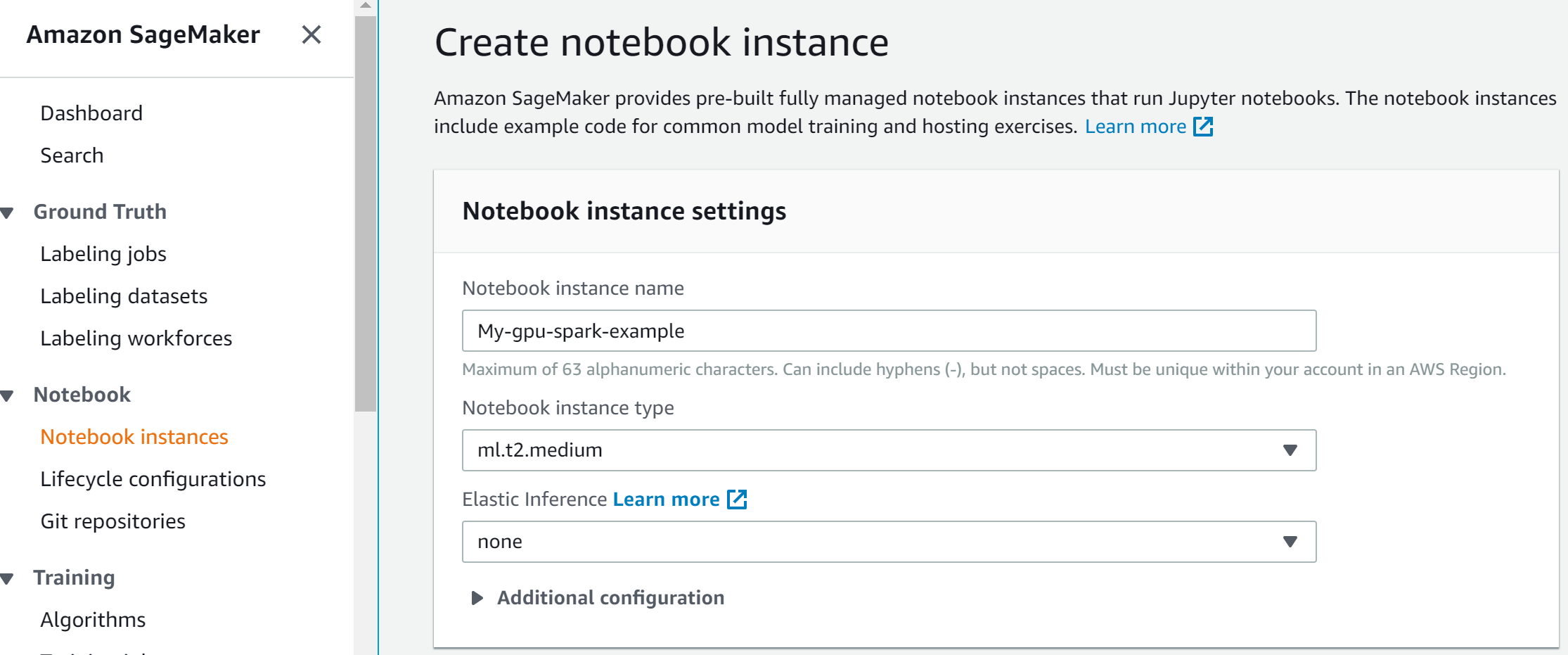
Task: Collapse the Notebook section arrow
Action: (8, 395)
